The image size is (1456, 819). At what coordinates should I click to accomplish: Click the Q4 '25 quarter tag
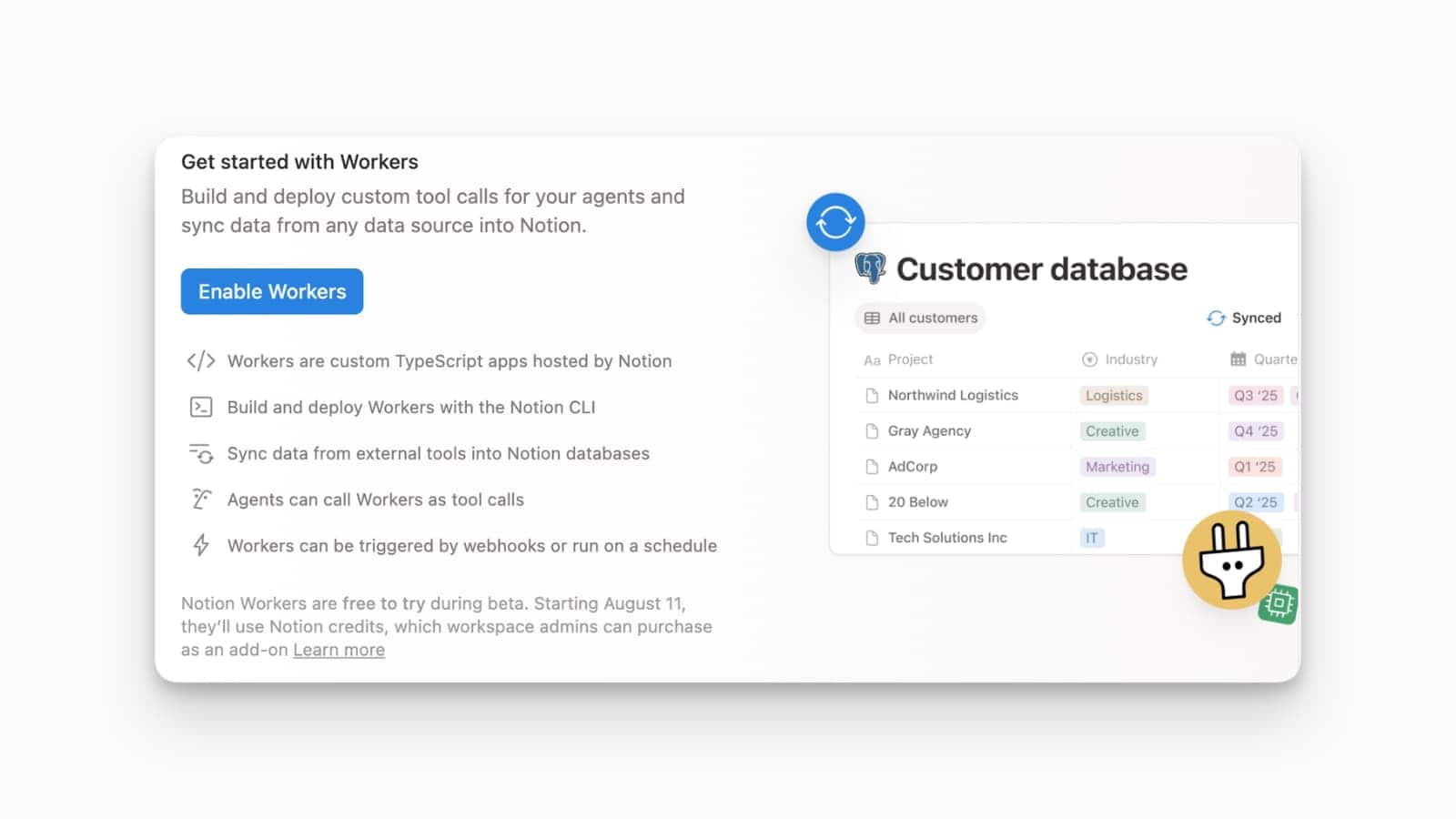tap(1256, 430)
